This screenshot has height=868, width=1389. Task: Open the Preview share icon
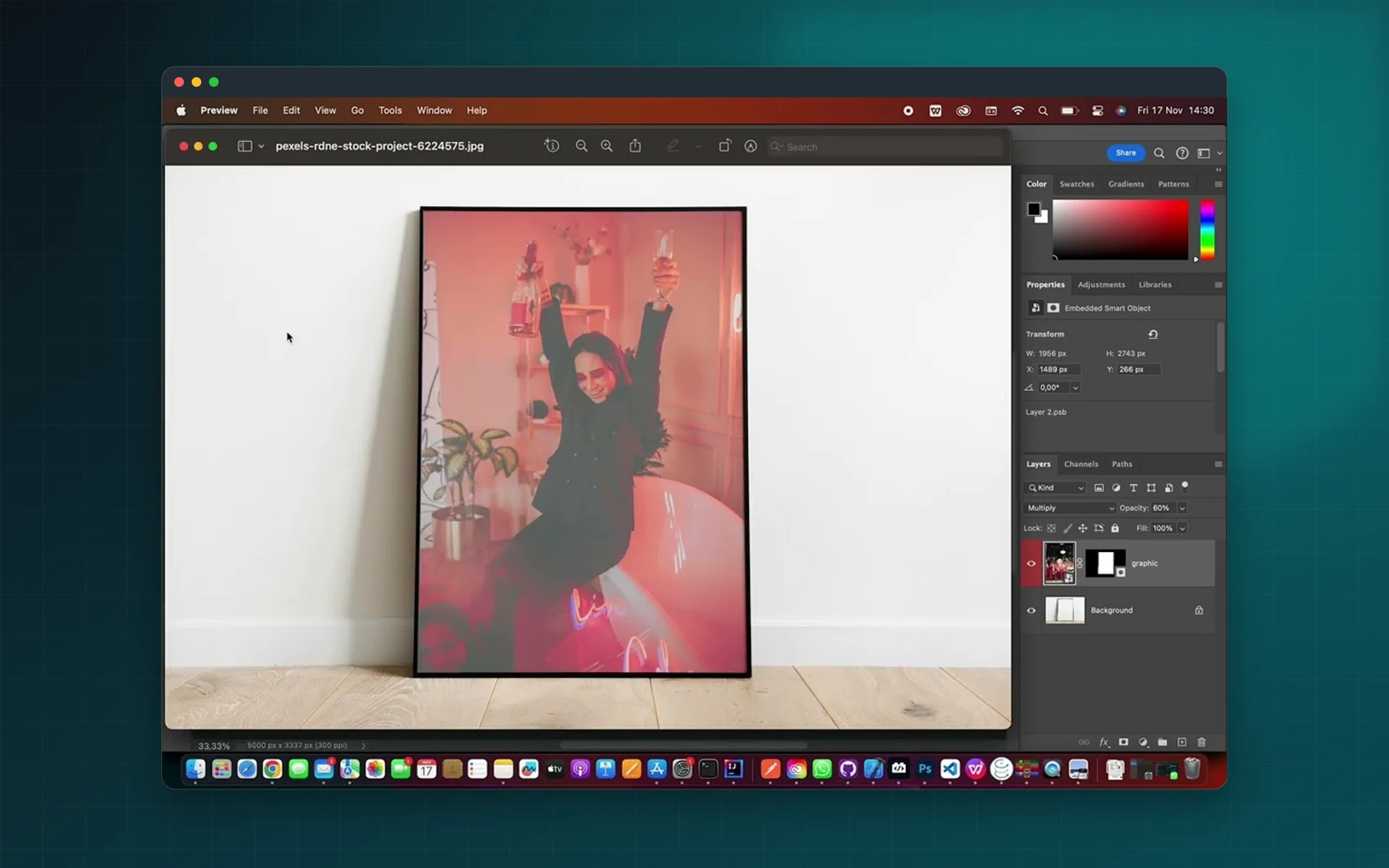[635, 146]
